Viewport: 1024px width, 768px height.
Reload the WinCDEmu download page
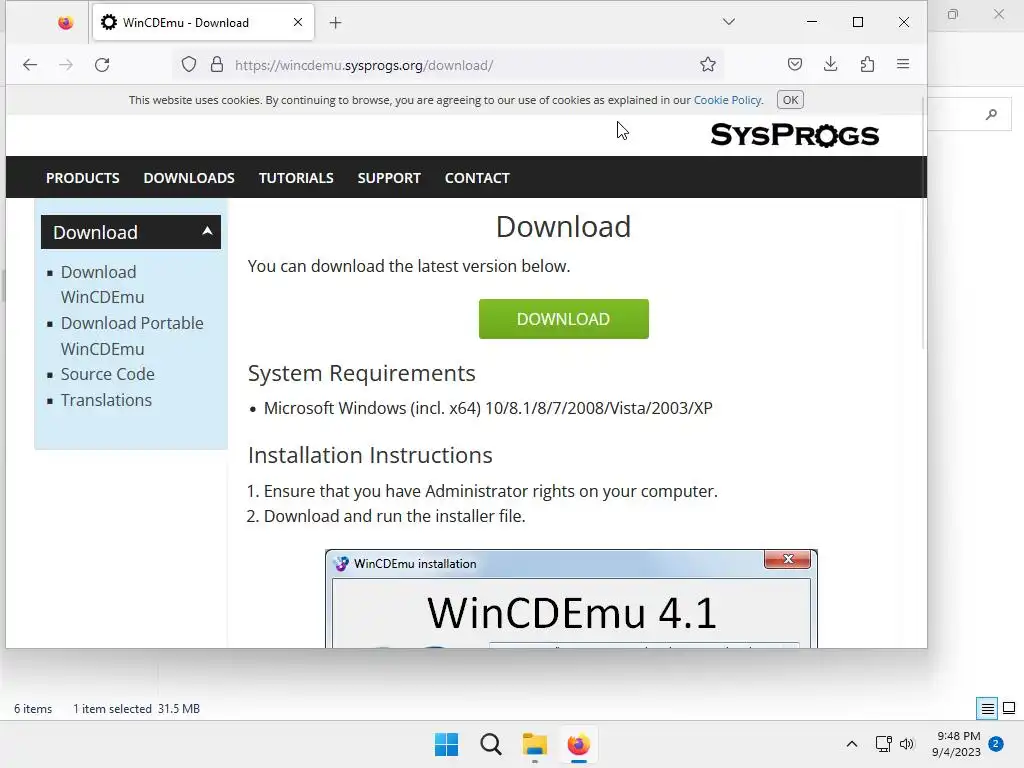click(x=102, y=65)
